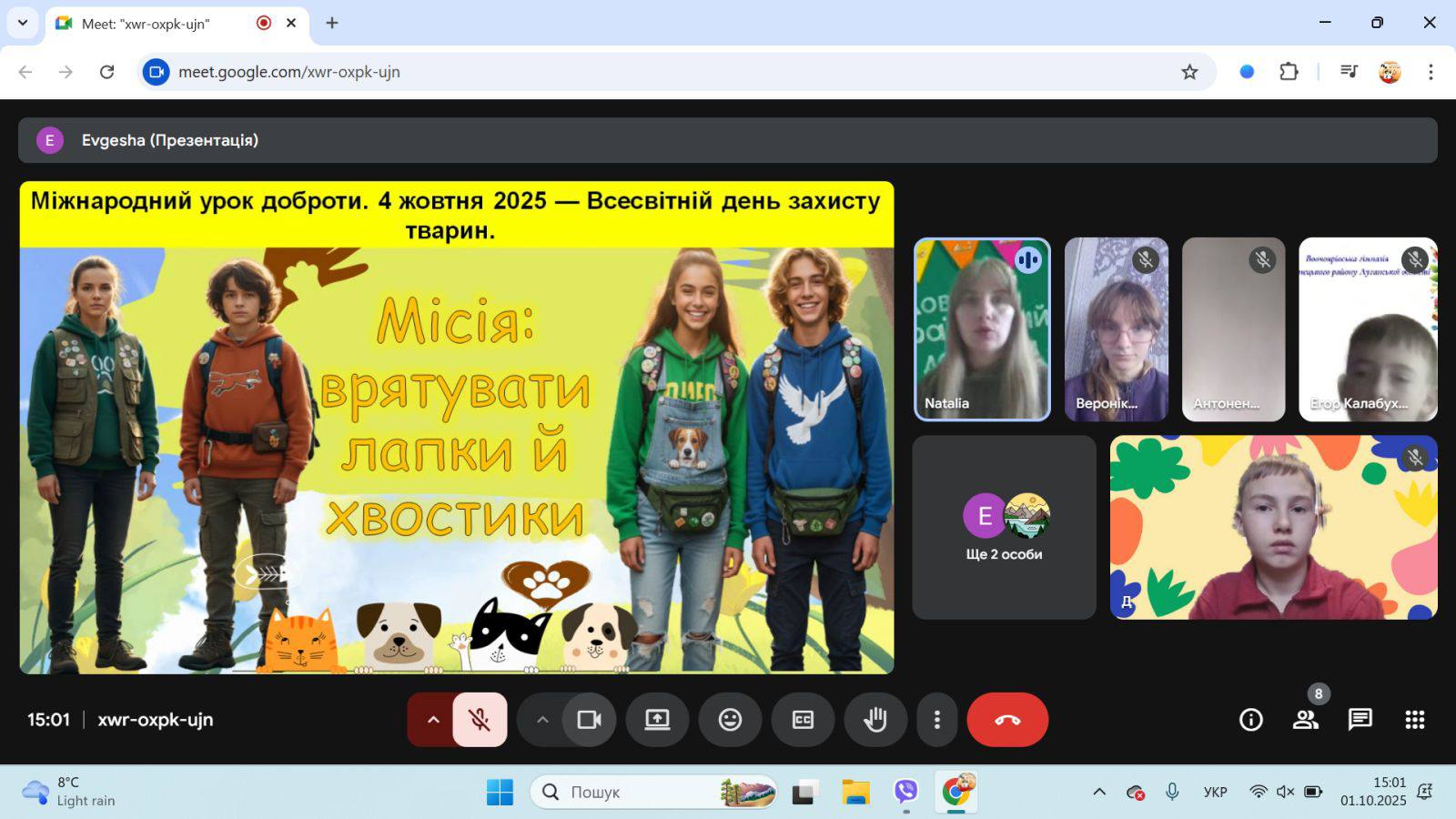
Task: Present screen using the share screen icon
Action: point(657,720)
